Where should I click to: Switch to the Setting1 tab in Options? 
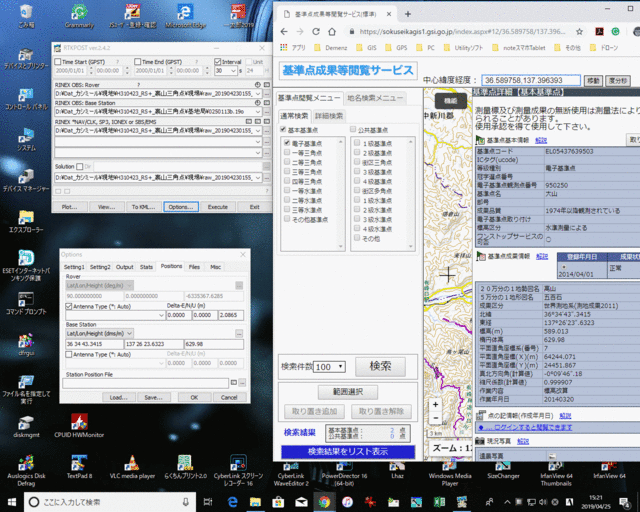tap(74, 267)
